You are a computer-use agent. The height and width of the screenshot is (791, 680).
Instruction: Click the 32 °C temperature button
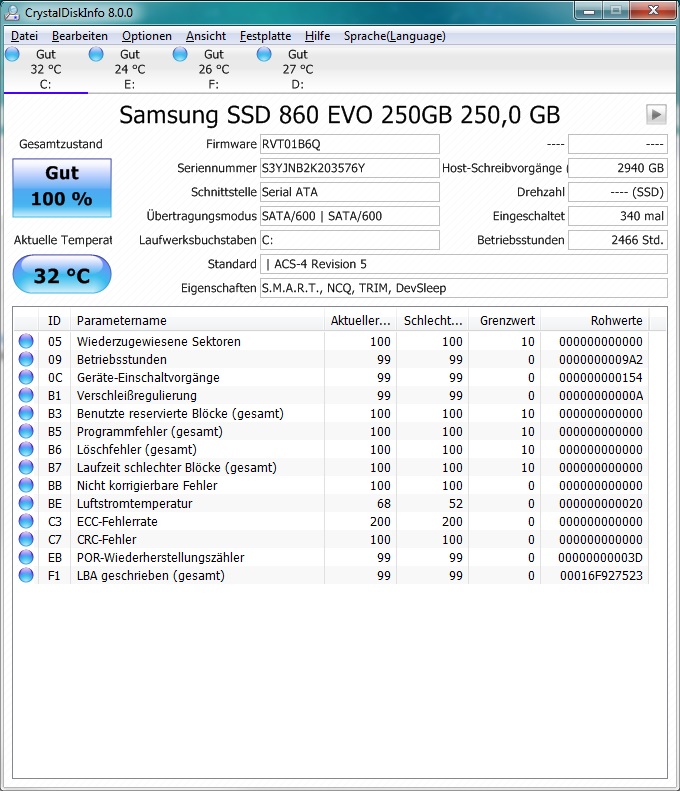[62, 274]
